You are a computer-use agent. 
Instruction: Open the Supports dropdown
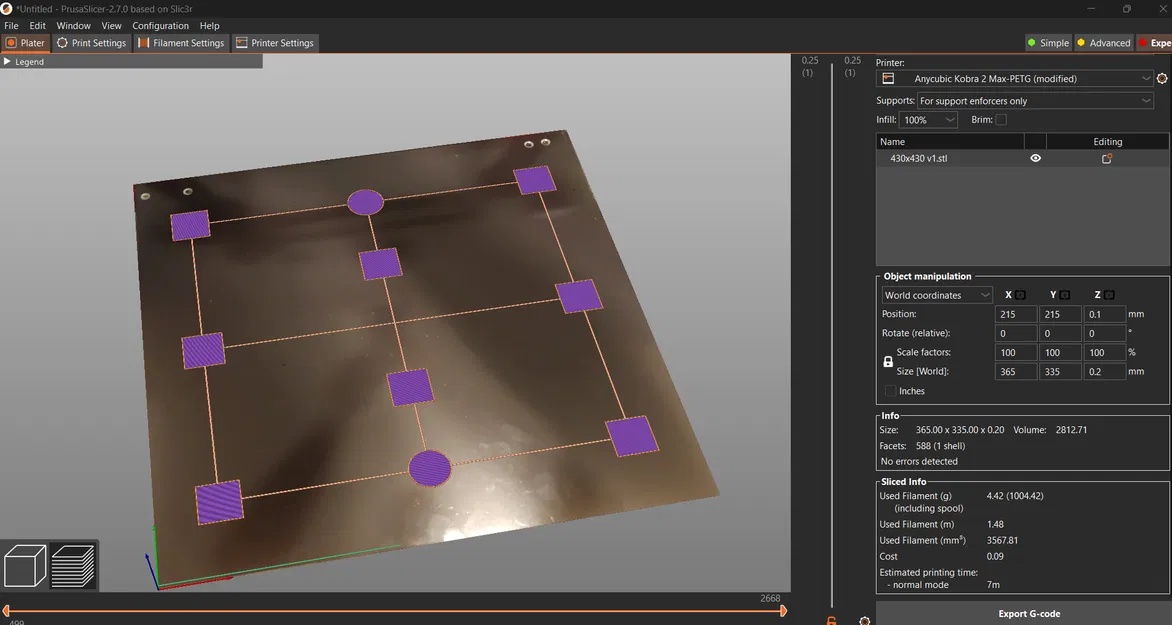tap(1035, 101)
